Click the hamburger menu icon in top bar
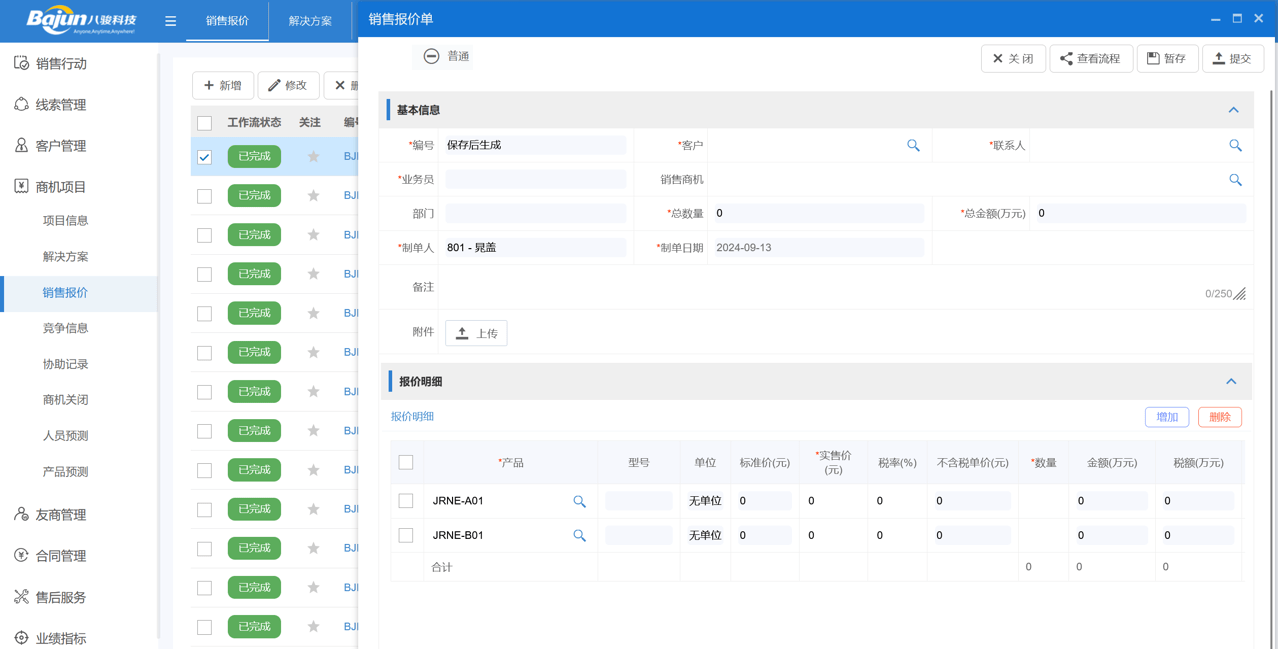The width and height of the screenshot is (1278, 649). pyautogui.click(x=171, y=19)
